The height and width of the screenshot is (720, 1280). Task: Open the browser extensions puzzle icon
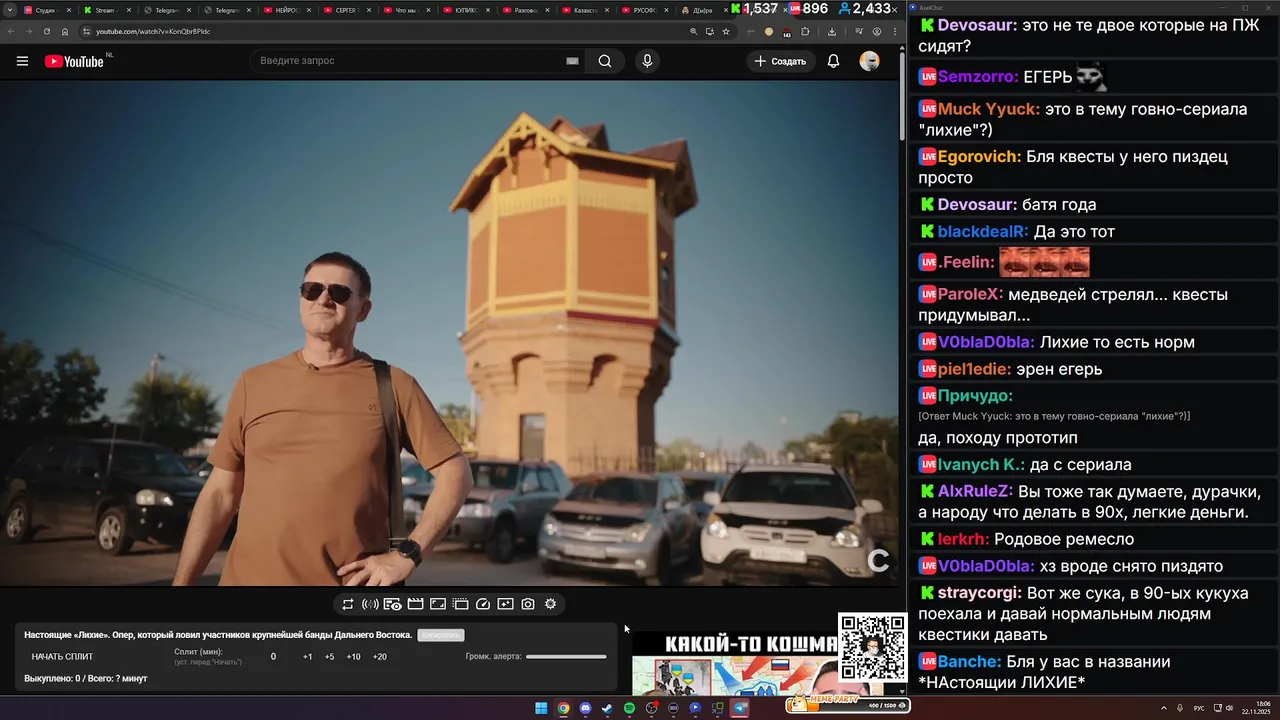coord(806,31)
